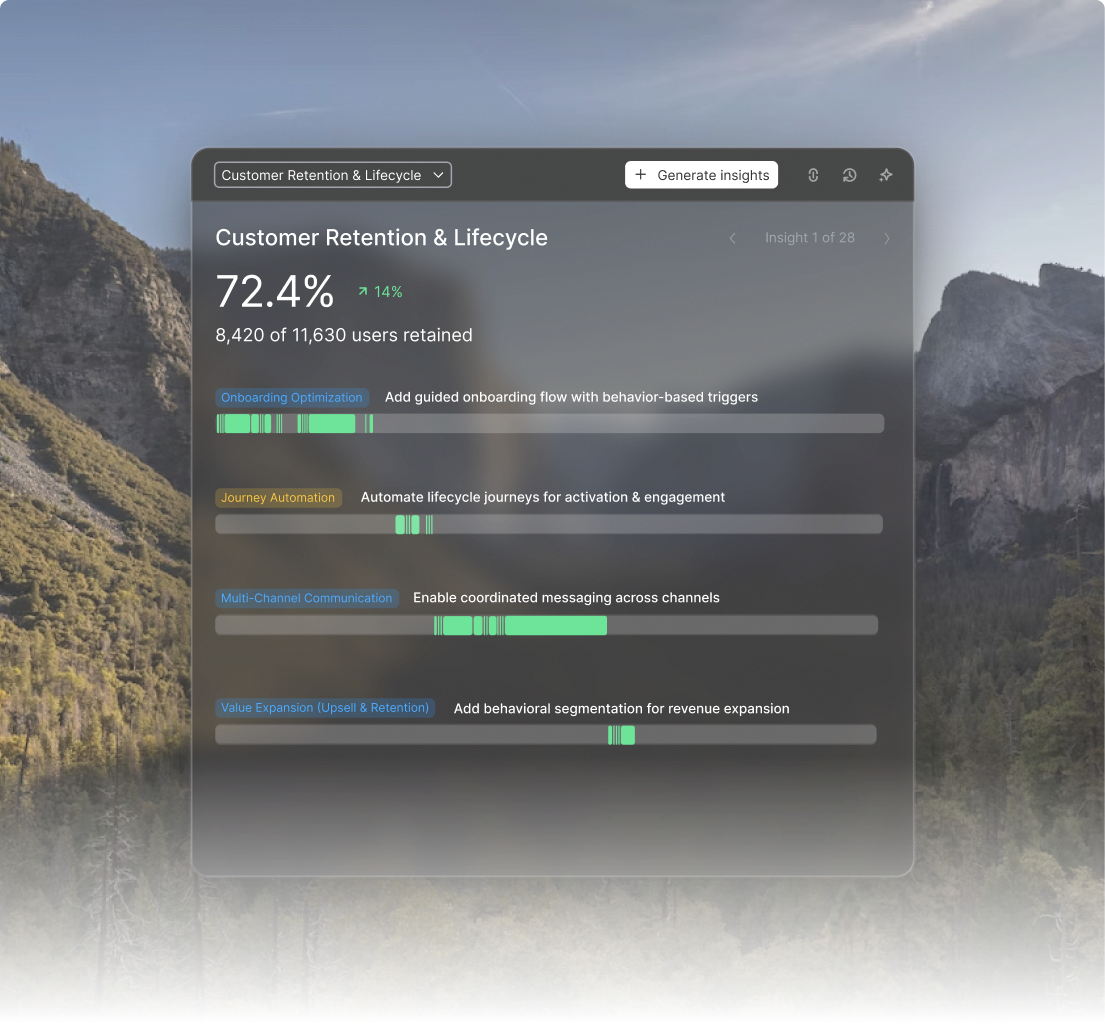Click Value Expansion (Upsell & Retention) tag
The image size is (1105, 1025).
(x=325, y=708)
